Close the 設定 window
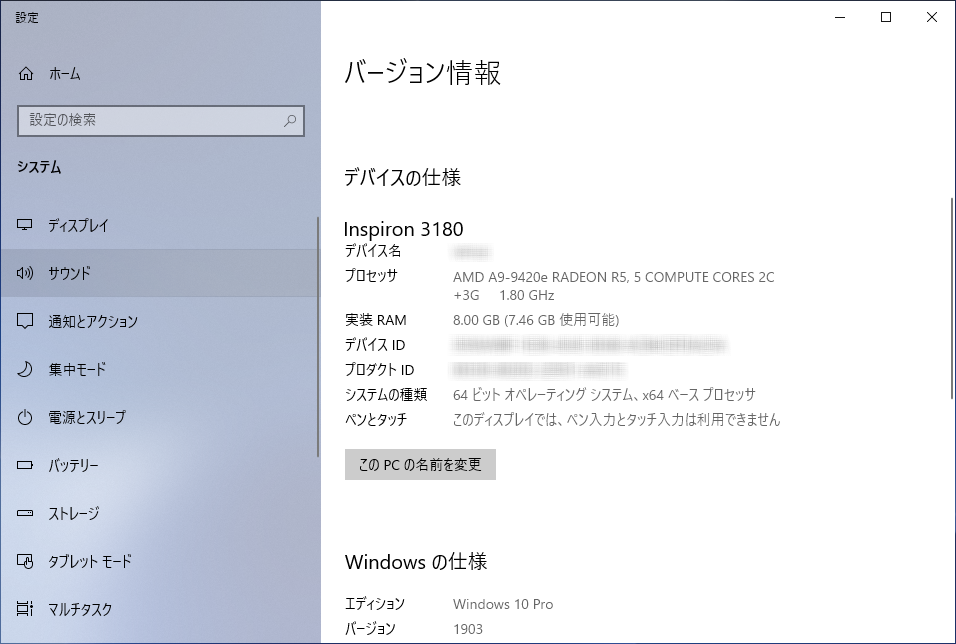956x644 pixels. 932,17
